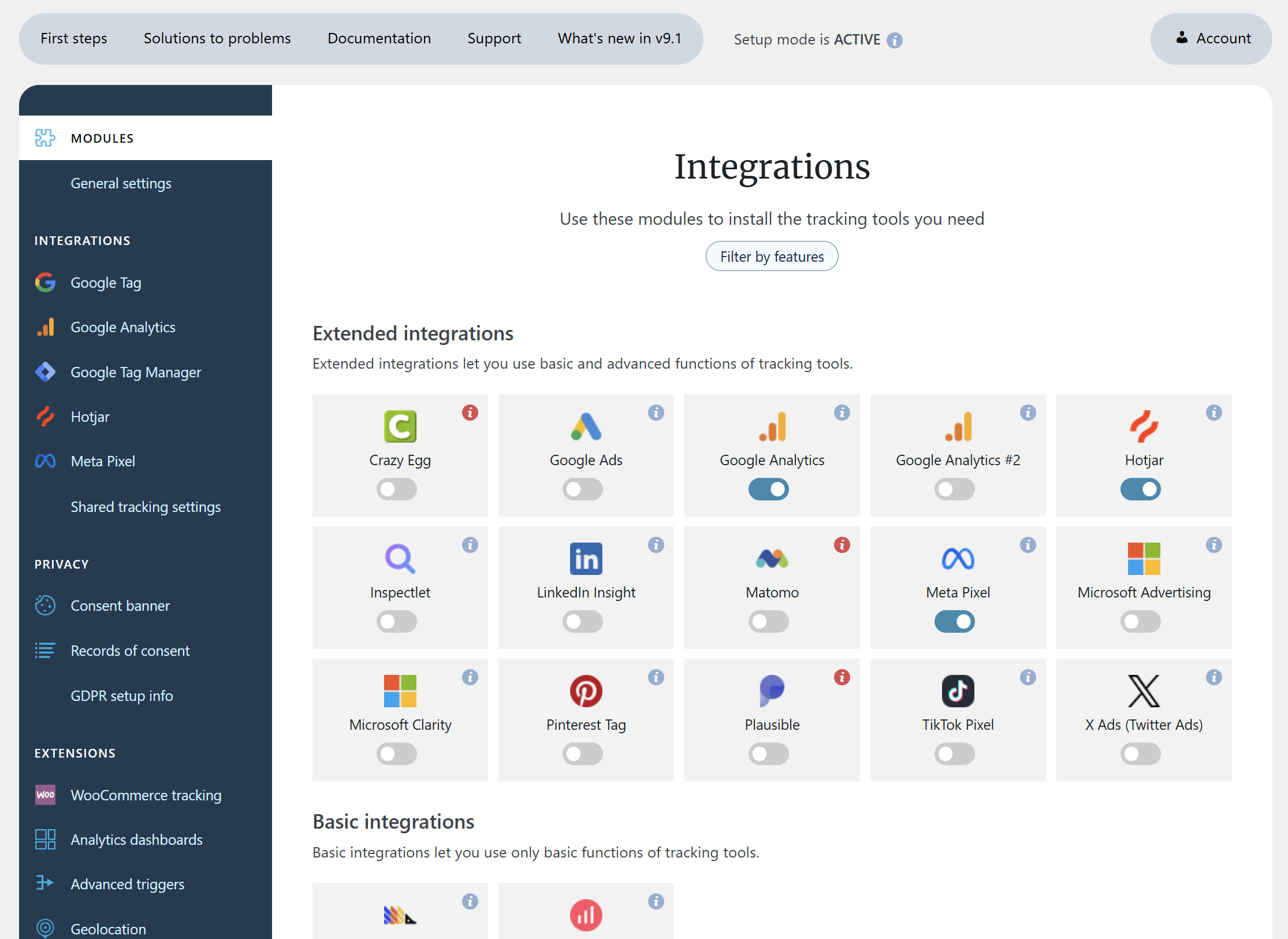The height and width of the screenshot is (939, 1288).
Task: Click X Ads info icon
Action: (x=1214, y=677)
